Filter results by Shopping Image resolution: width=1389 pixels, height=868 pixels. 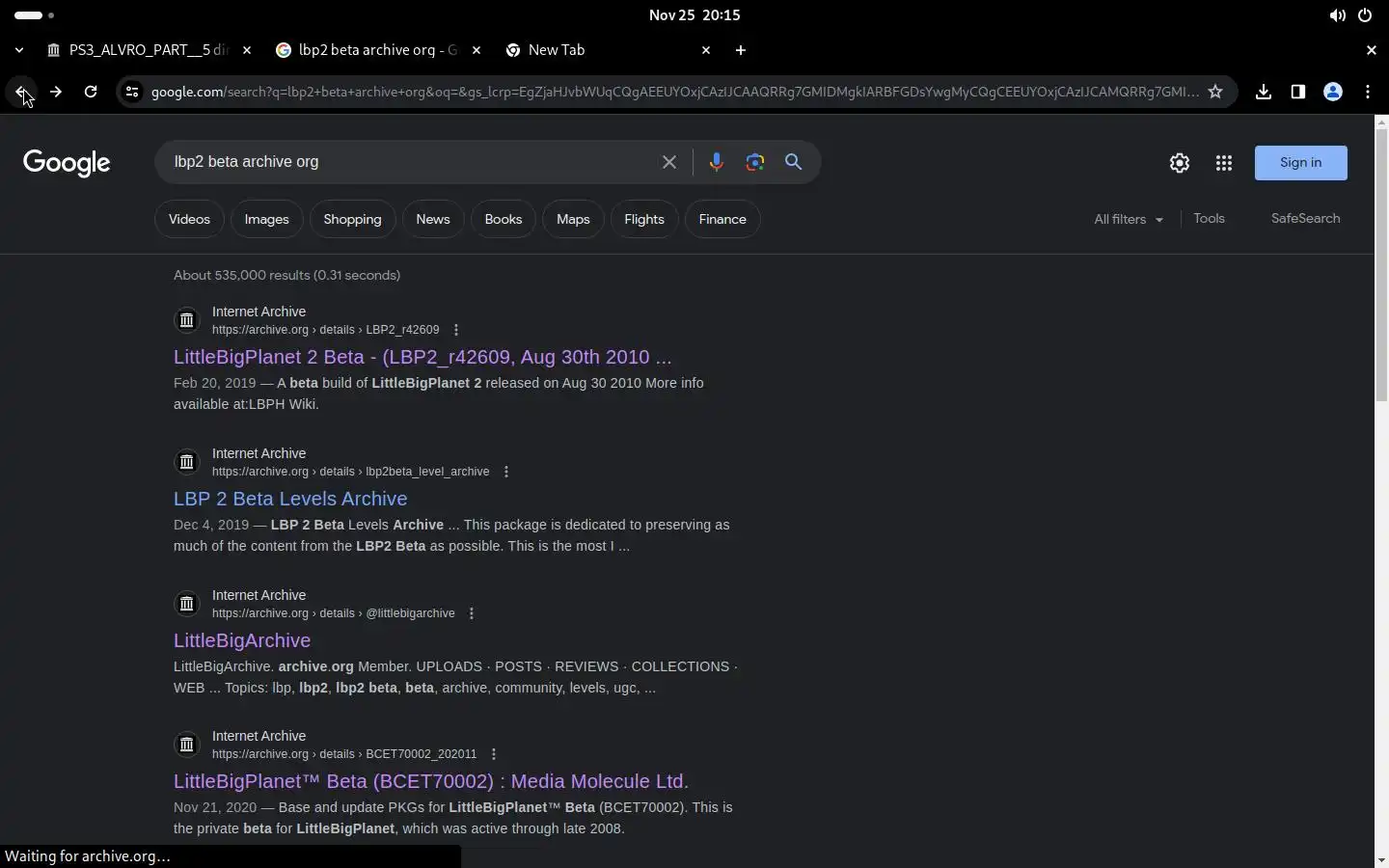click(352, 220)
